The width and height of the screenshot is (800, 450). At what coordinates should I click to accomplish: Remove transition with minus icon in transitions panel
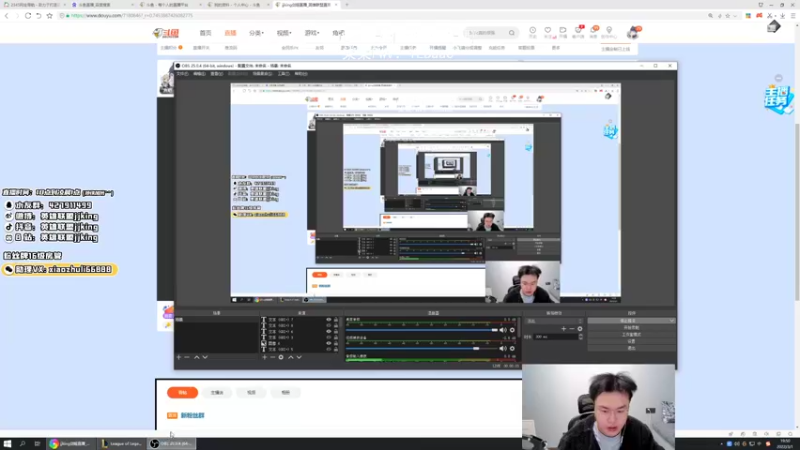coord(572,329)
